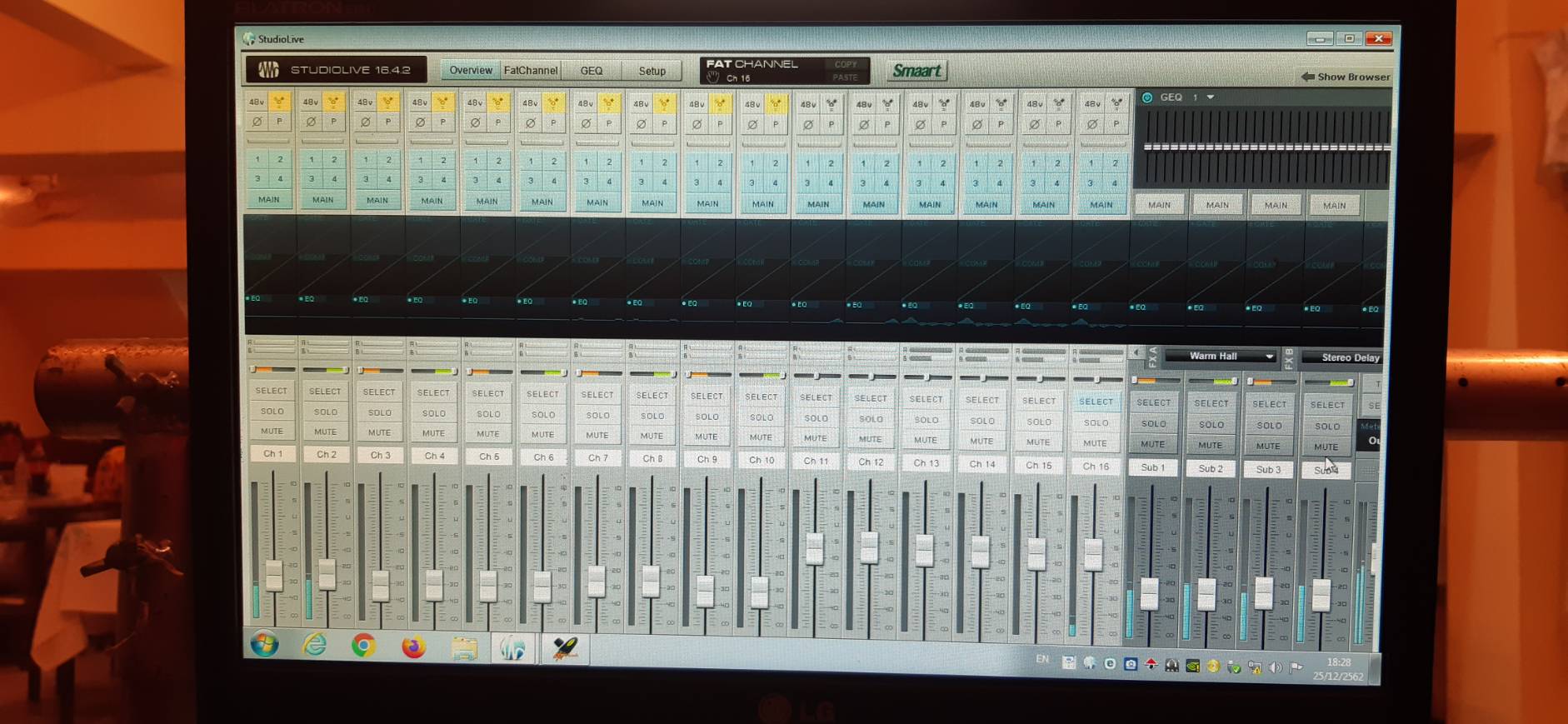The width and height of the screenshot is (1568, 724).
Task: Mute the Sub 1 bus
Action: (x=1152, y=444)
